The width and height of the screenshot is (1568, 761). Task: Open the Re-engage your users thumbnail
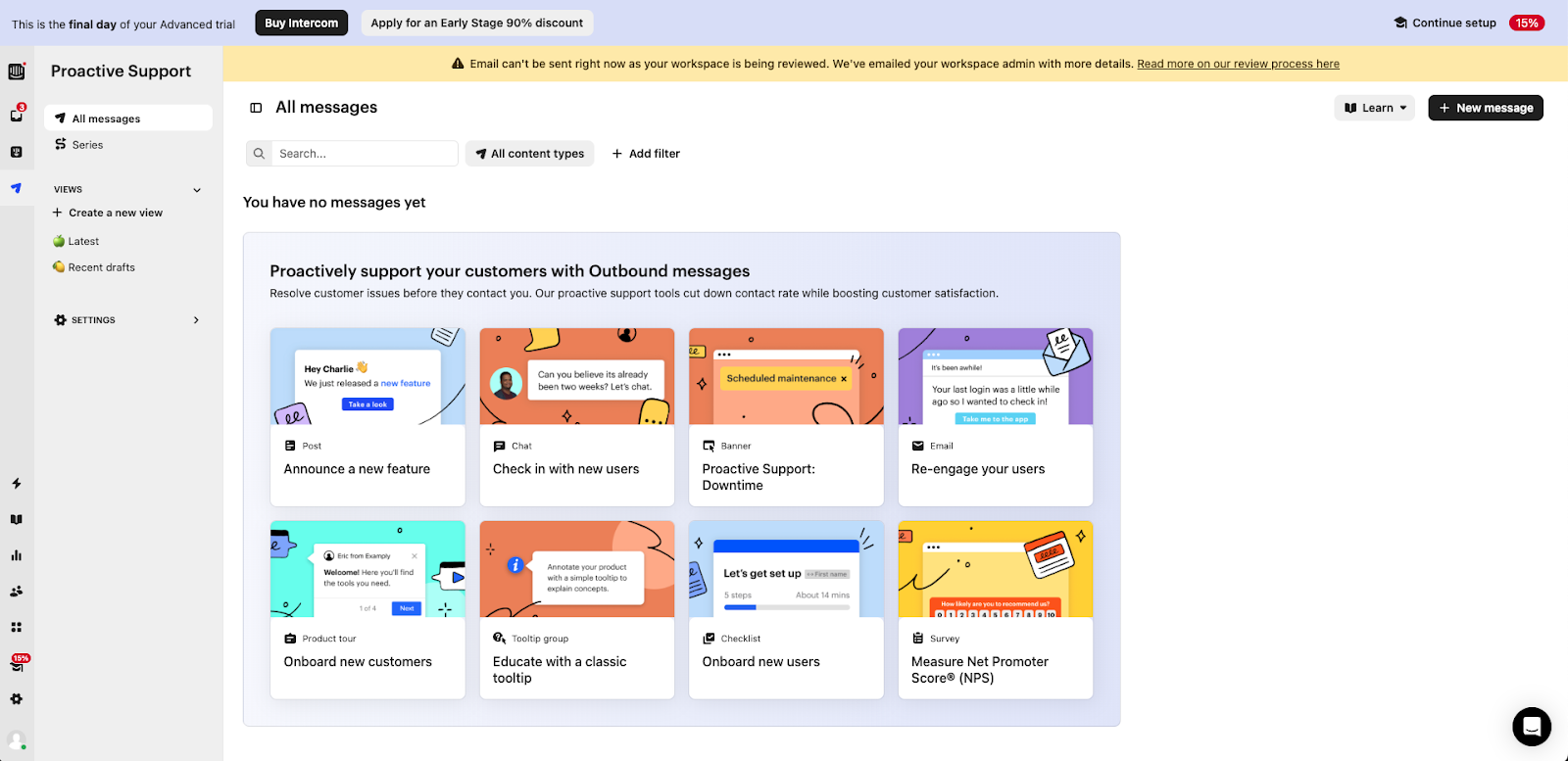click(996, 376)
